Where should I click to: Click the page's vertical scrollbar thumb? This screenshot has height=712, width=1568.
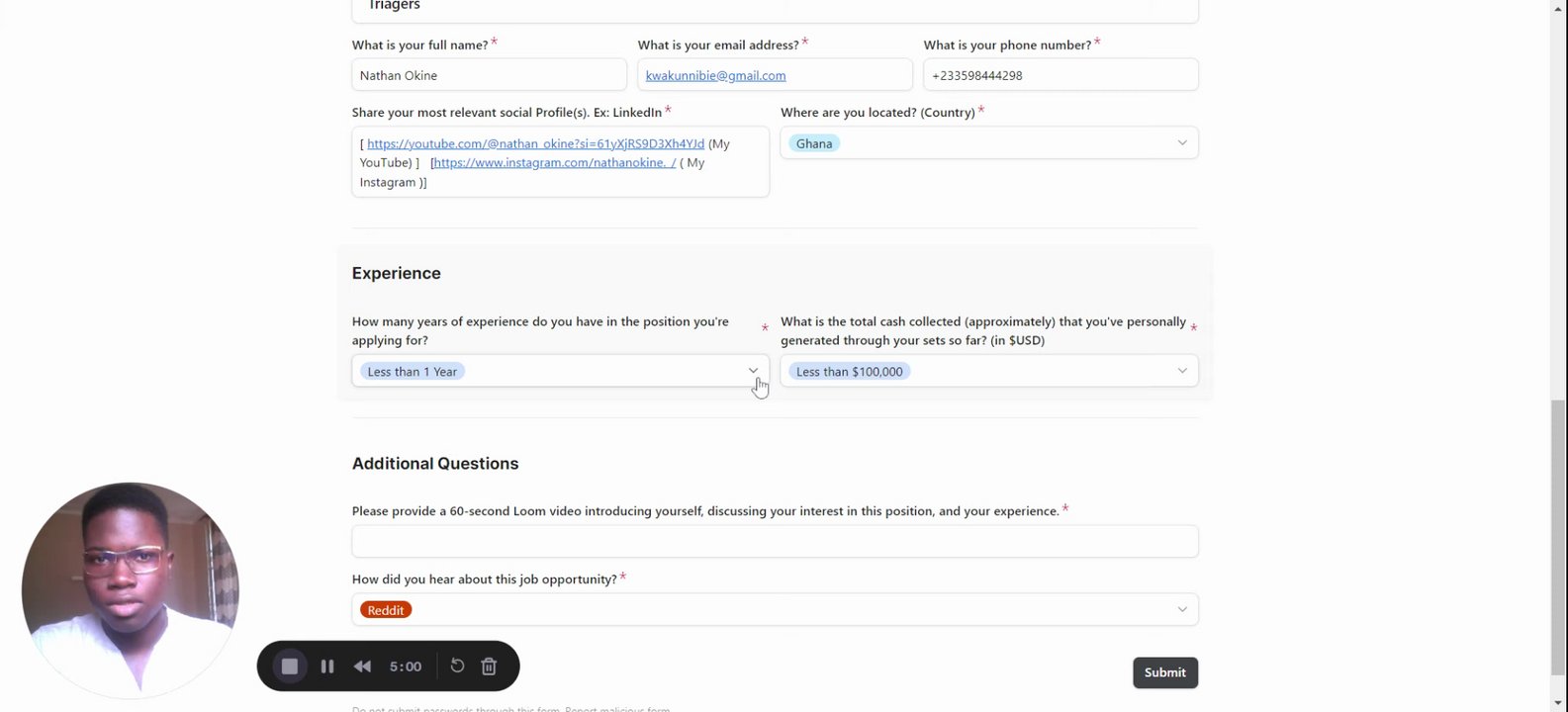pos(1558,534)
